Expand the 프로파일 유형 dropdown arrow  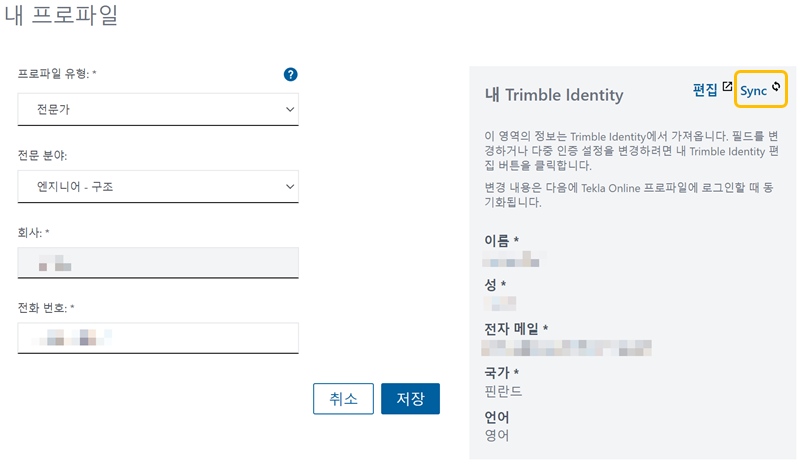(290, 109)
